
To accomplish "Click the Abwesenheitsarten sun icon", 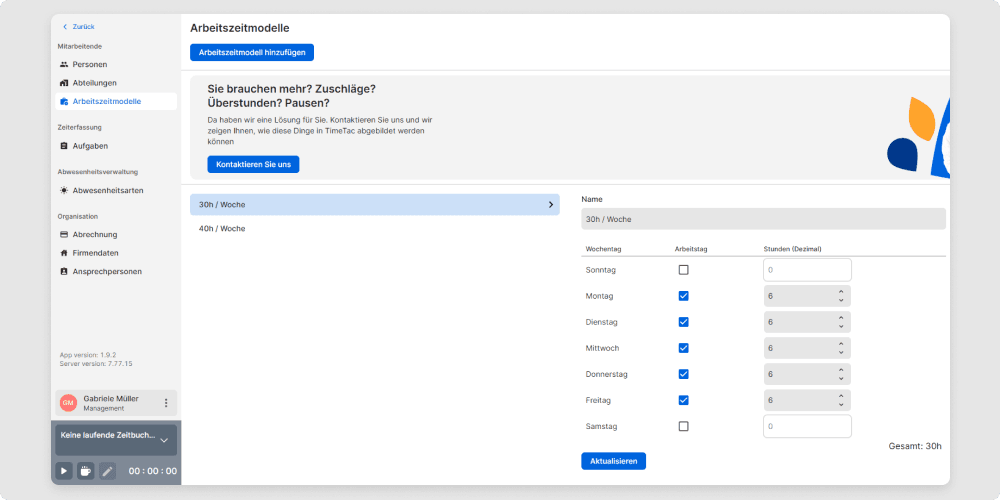I will (64, 191).
